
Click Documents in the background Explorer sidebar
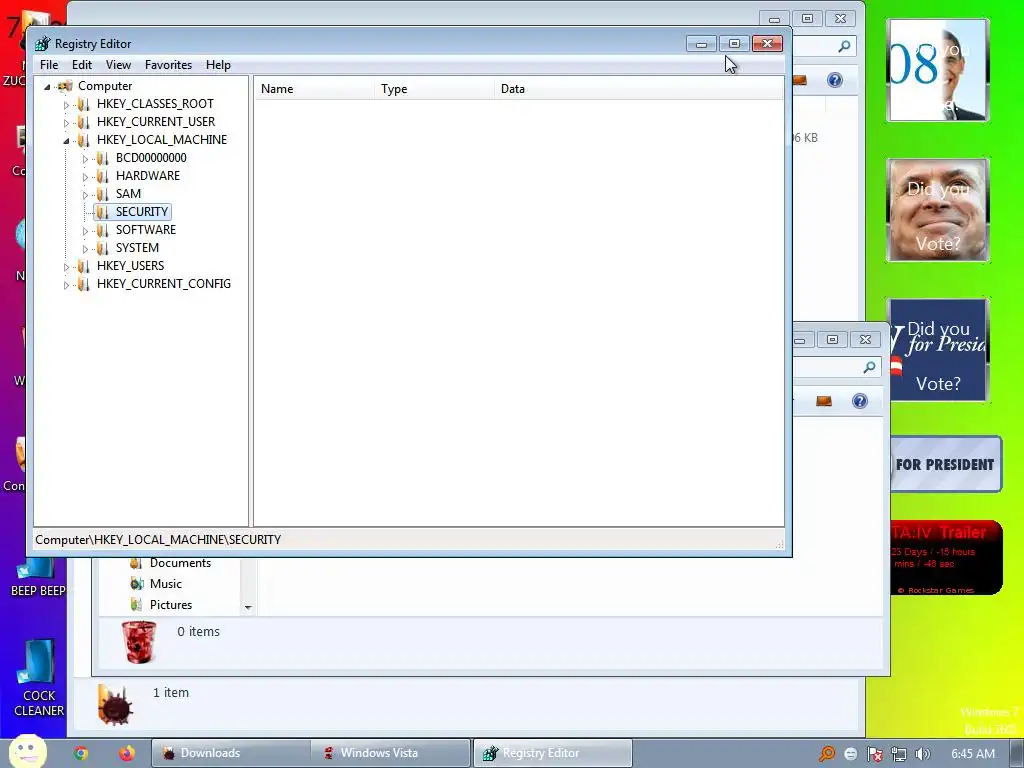[x=180, y=563]
